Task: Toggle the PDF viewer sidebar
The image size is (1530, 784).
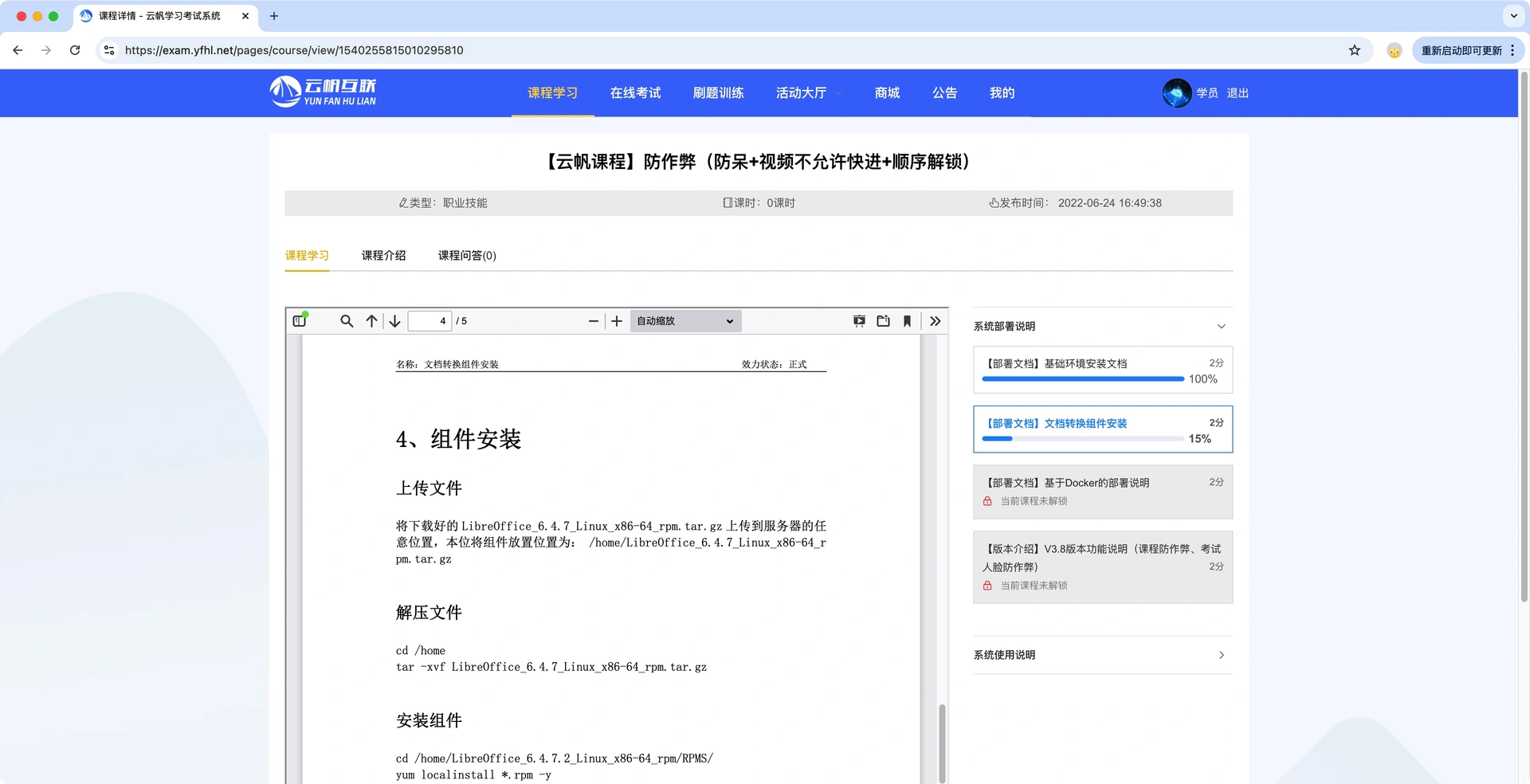Action: [300, 321]
